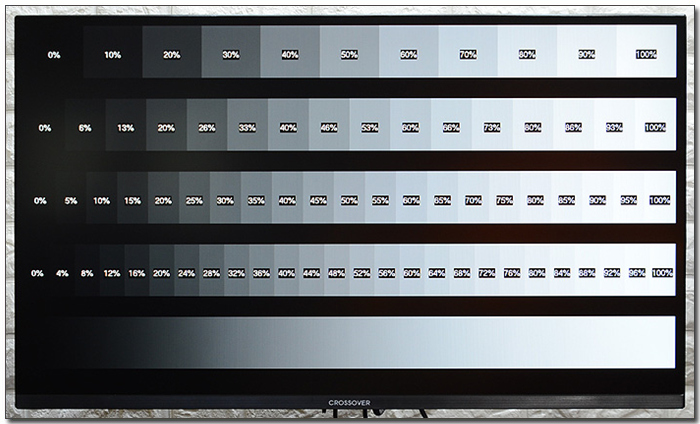Click the 32% grayscale patch
The image size is (700, 424).
pos(237,270)
